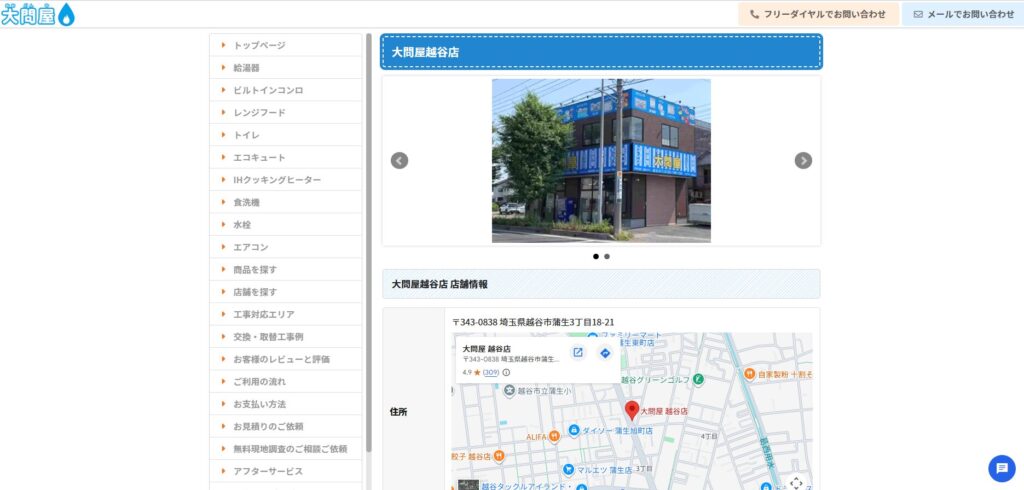Expand the 給湯器 sidebar category
This screenshot has width=1024, height=490.
coord(246,68)
